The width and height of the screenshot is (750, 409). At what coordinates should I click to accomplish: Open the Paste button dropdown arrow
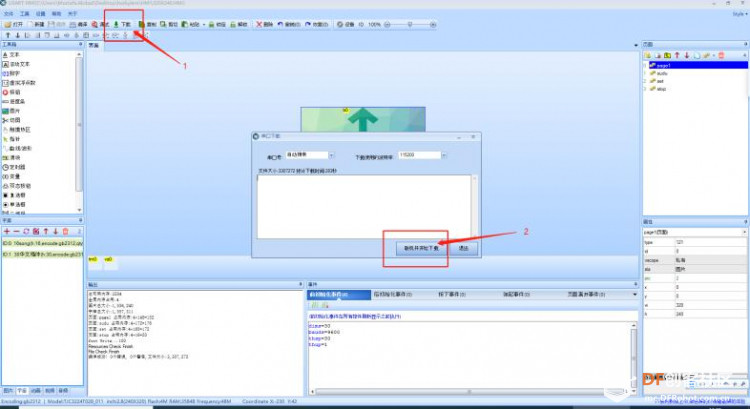204,24
